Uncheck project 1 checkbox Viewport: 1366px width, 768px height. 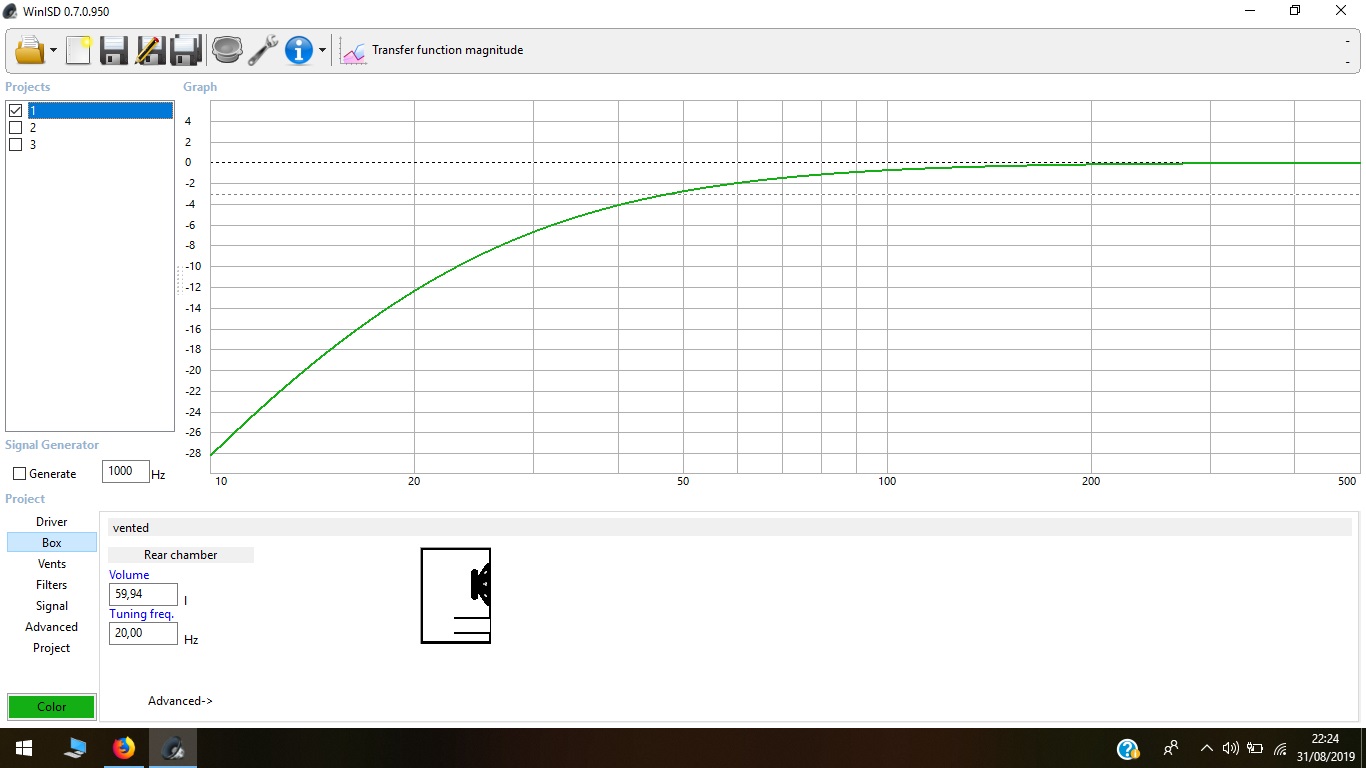click(x=15, y=111)
